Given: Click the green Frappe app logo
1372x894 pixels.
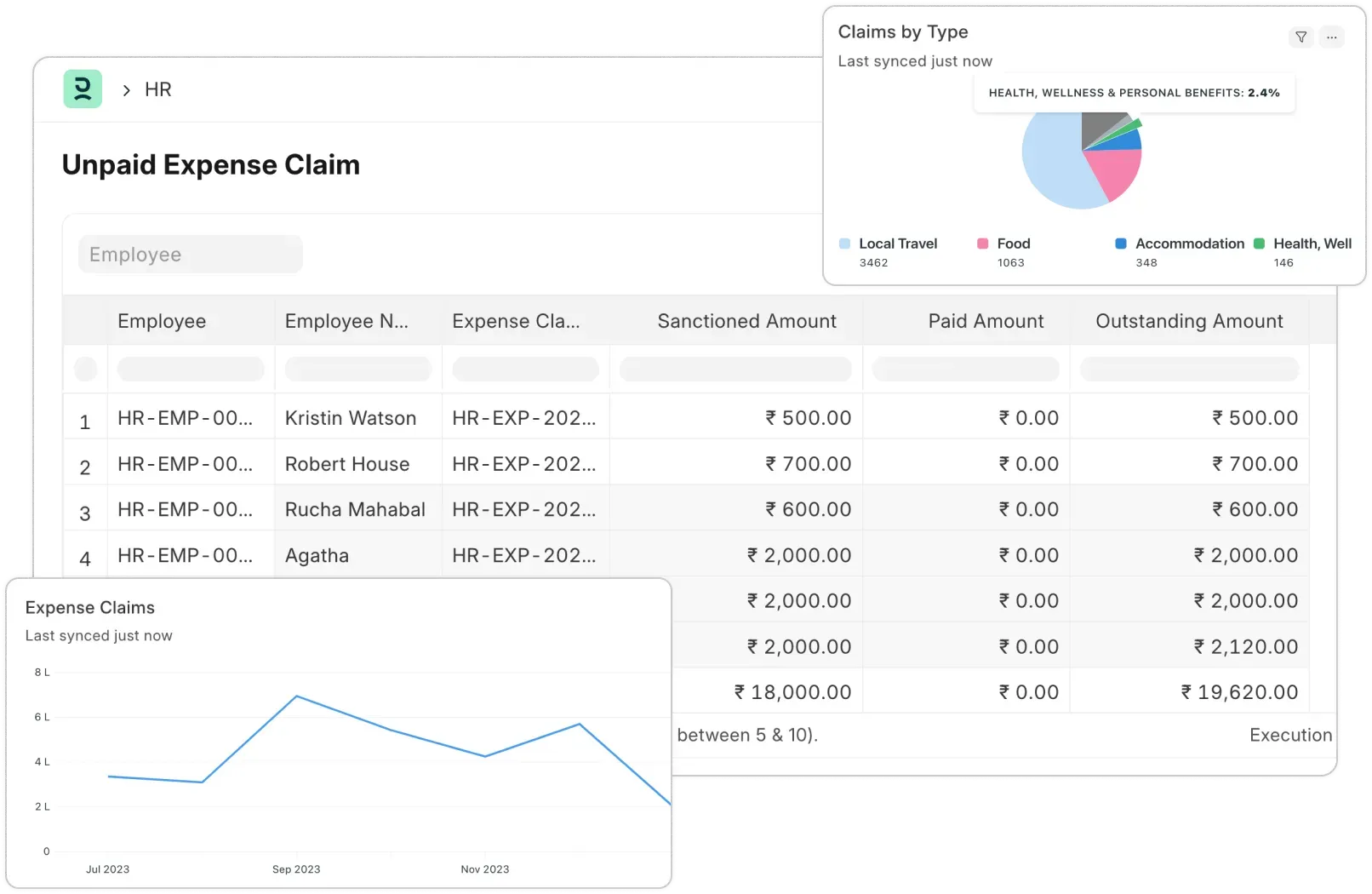Looking at the screenshot, I should tap(83, 89).
